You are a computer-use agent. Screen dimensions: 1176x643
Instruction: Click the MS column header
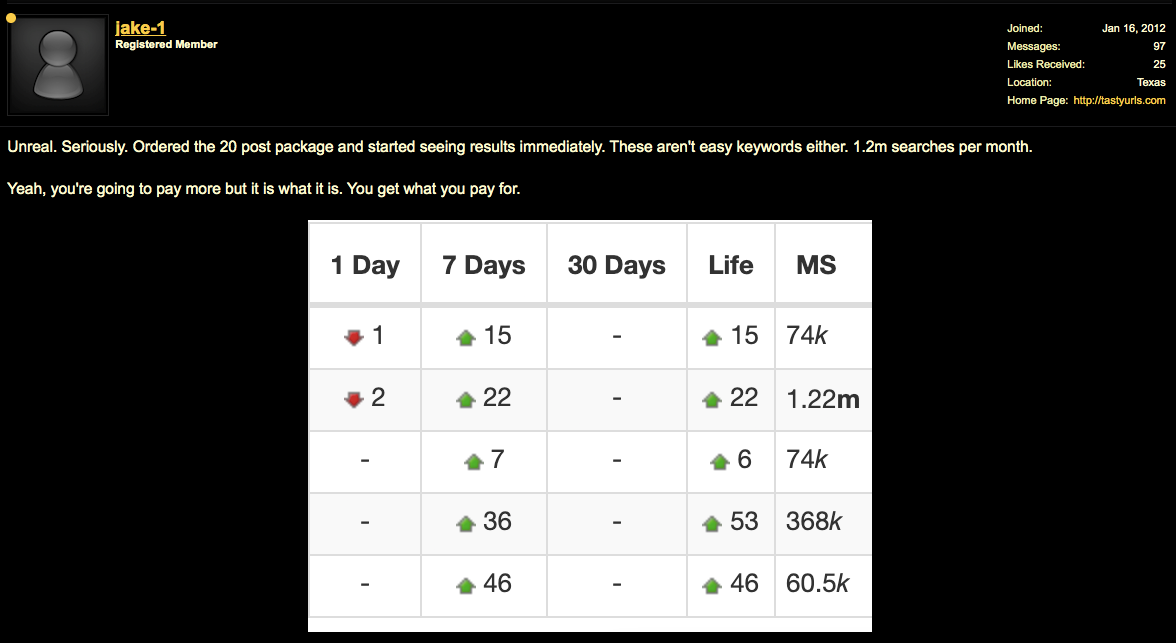823,265
